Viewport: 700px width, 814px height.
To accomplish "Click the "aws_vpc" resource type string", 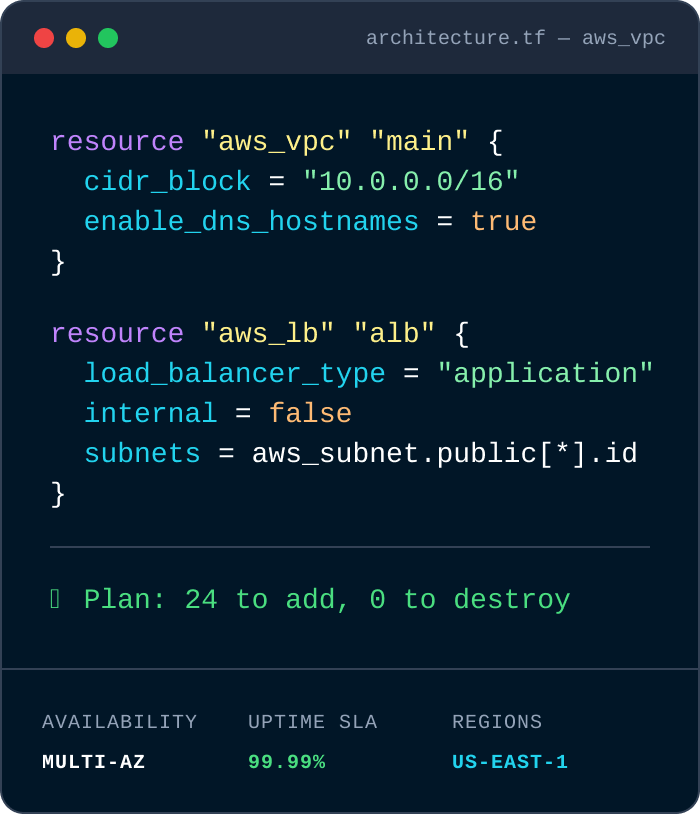I will [277, 142].
